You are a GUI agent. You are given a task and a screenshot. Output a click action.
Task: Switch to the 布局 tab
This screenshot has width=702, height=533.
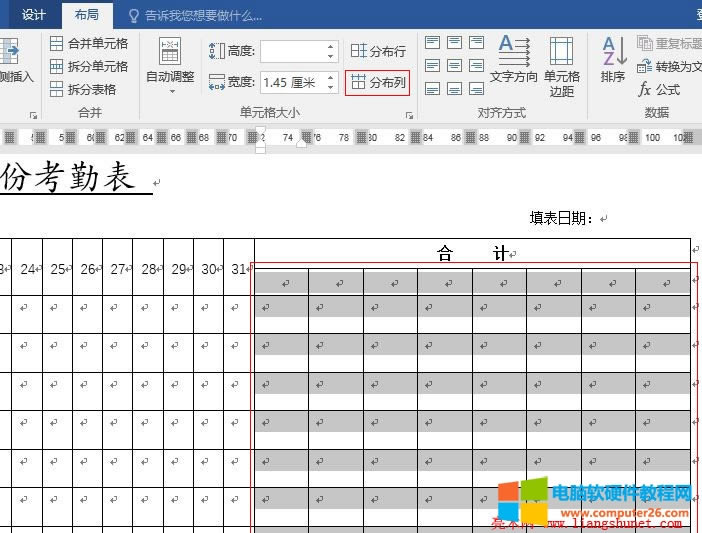pos(87,15)
